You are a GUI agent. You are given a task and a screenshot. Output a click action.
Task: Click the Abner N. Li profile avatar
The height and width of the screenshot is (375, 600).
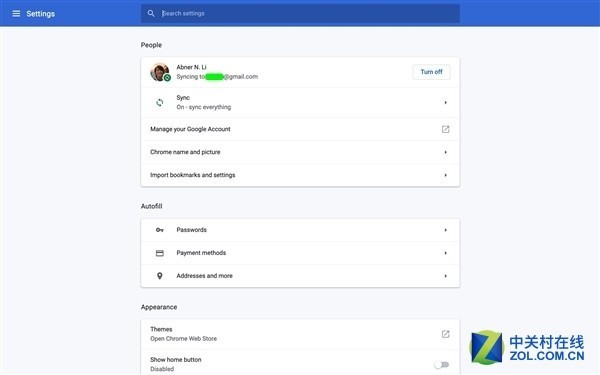[x=160, y=72]
